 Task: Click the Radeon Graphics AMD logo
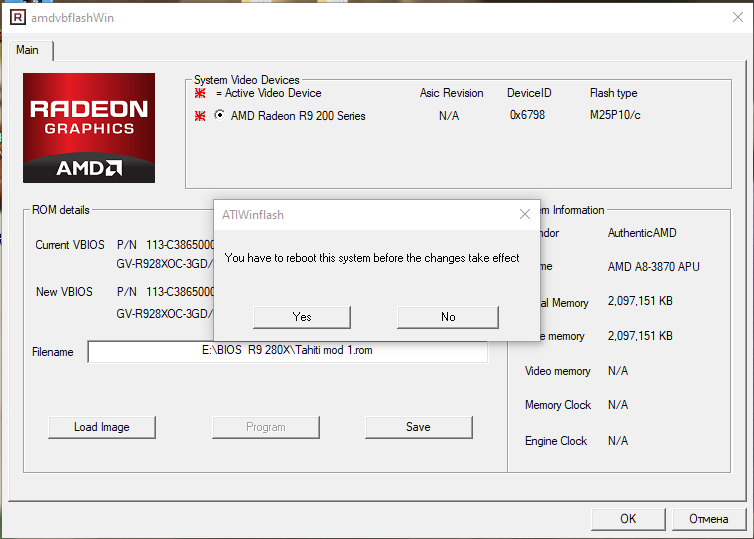(x=89, y=128)
